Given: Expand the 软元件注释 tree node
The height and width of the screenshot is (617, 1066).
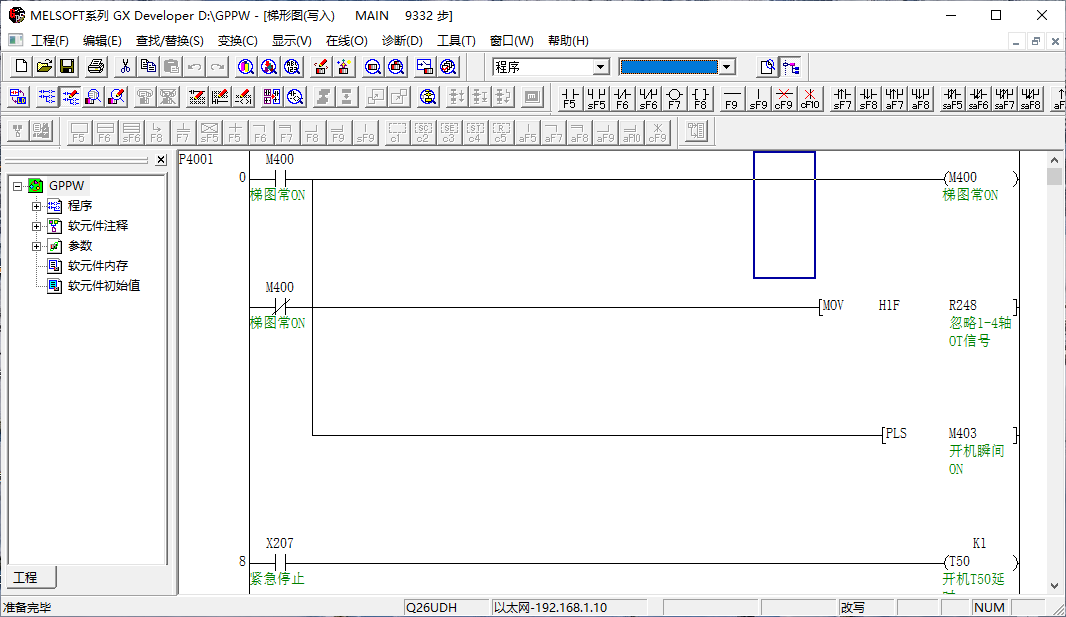Looking at the screenshot, I should [x=37, y=226].
